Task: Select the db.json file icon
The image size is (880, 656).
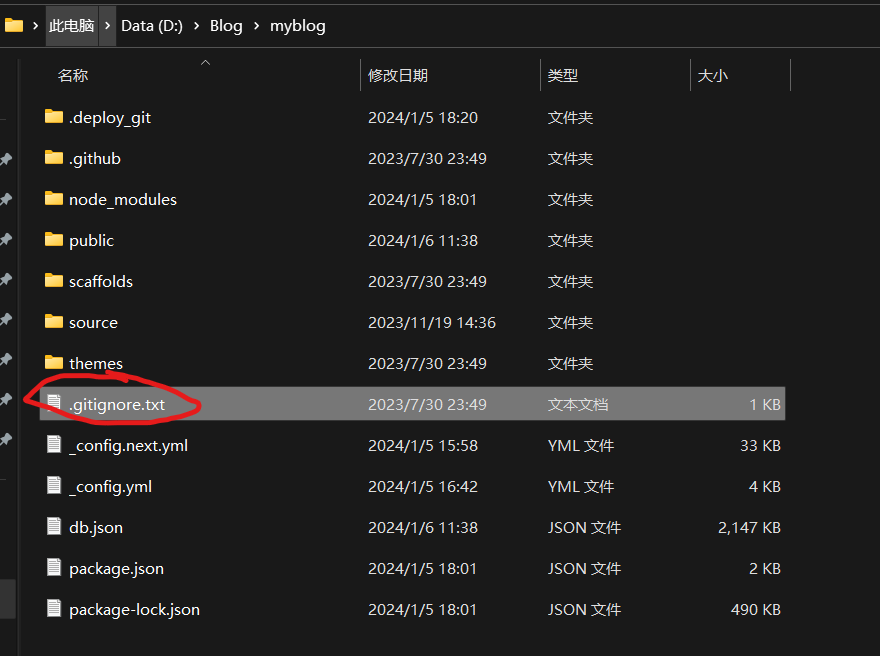Action: (54, 527)
